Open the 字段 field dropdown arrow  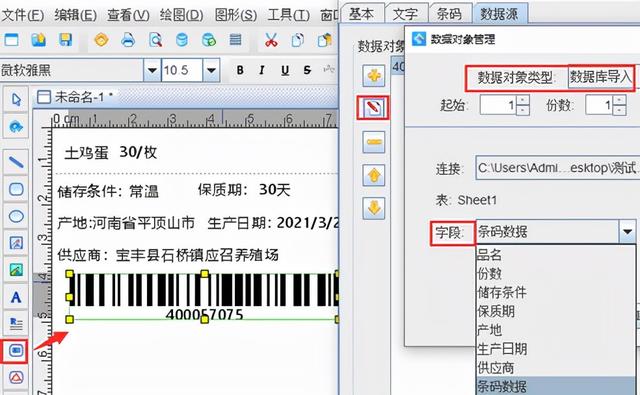627,232
